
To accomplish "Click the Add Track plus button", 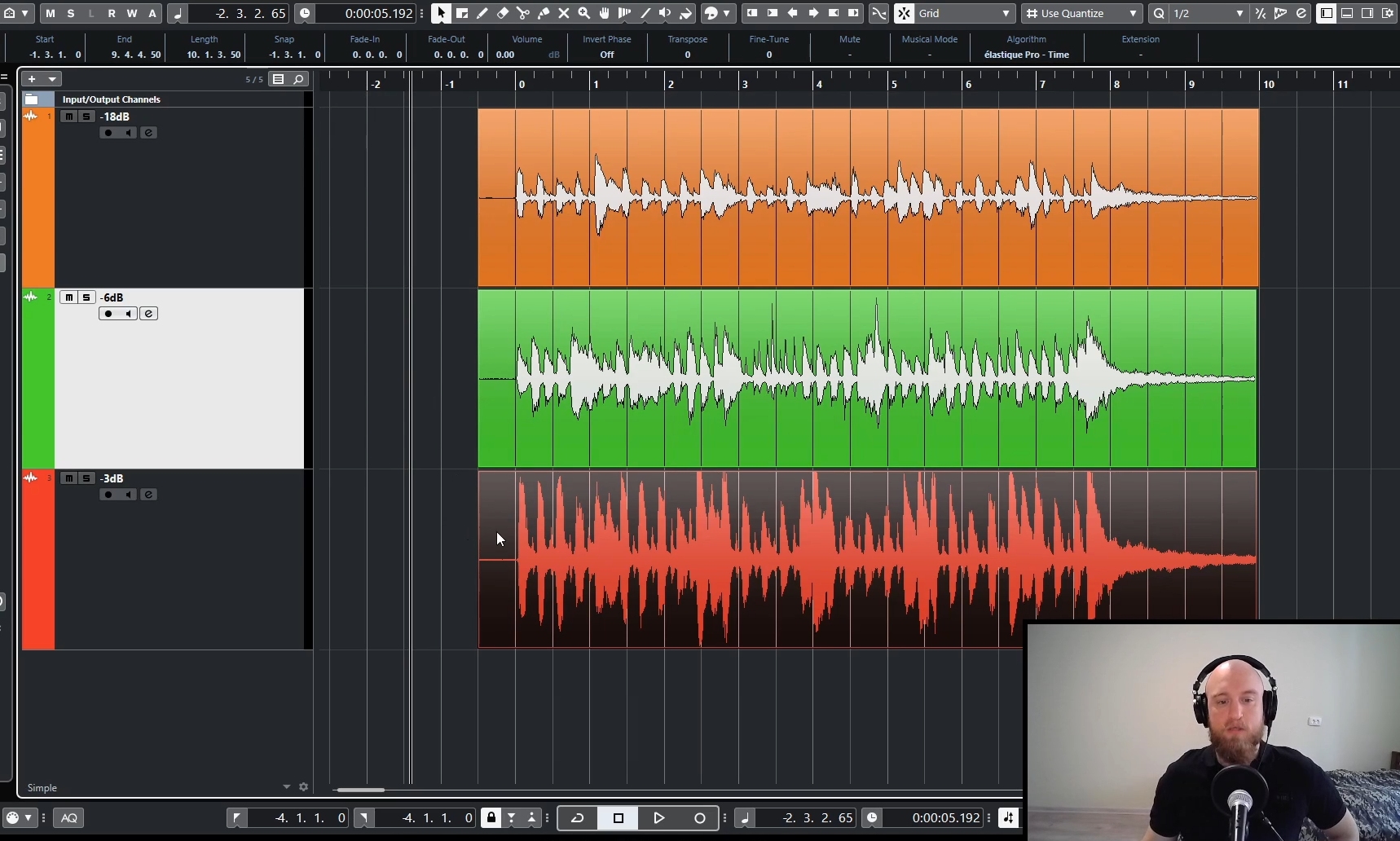I will (32, 79).
